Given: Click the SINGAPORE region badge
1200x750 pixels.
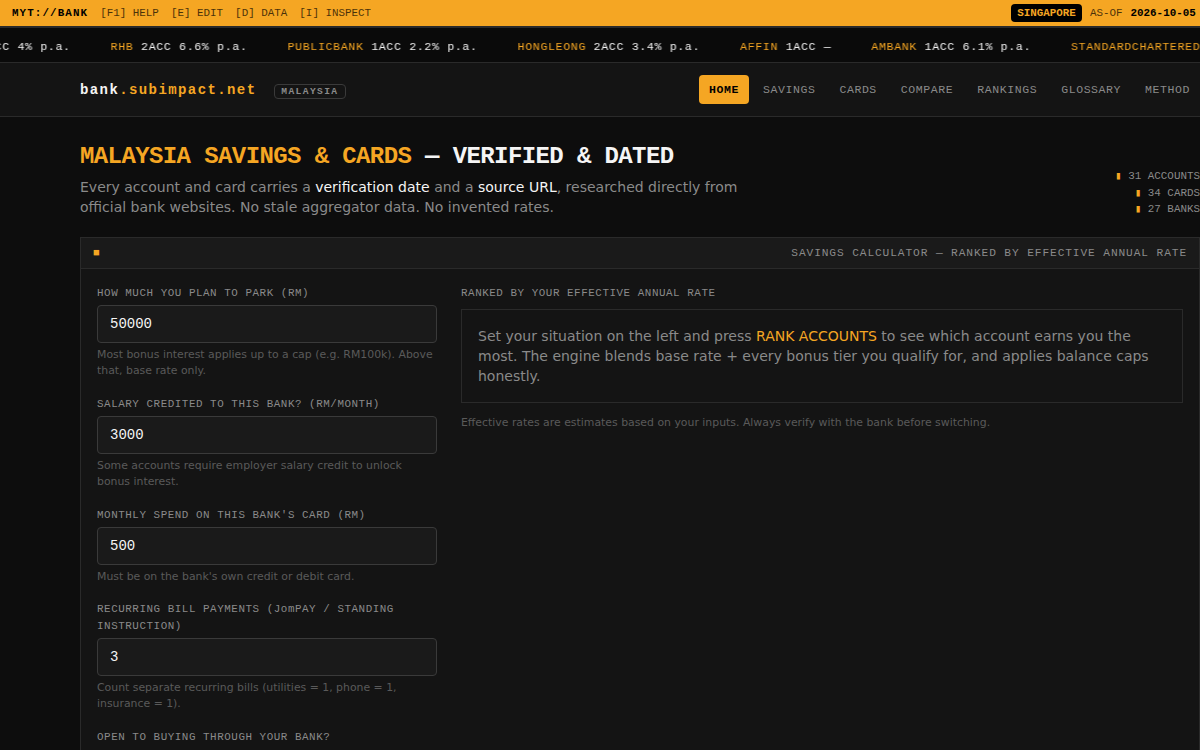Looking at the screenshot, I should (x=1046, y=13).
